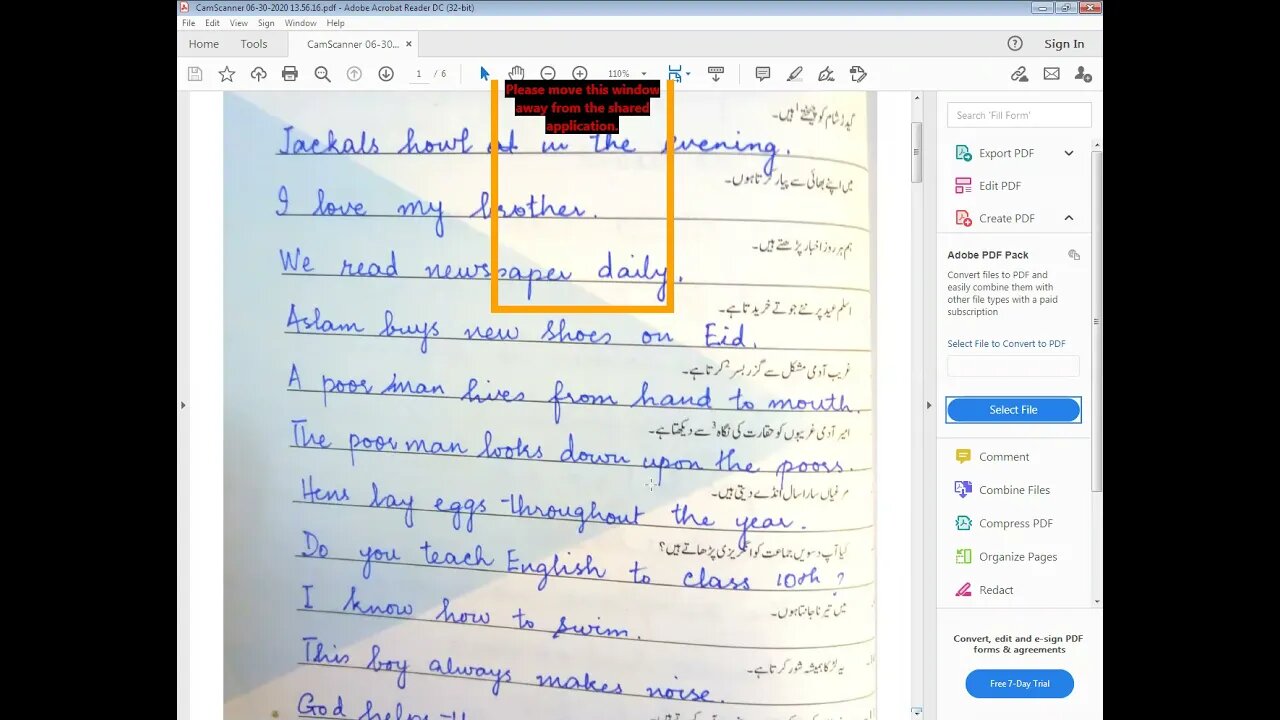Click the document scrollbar down arrow
The image size is (1280, 720).
[917, 712]
